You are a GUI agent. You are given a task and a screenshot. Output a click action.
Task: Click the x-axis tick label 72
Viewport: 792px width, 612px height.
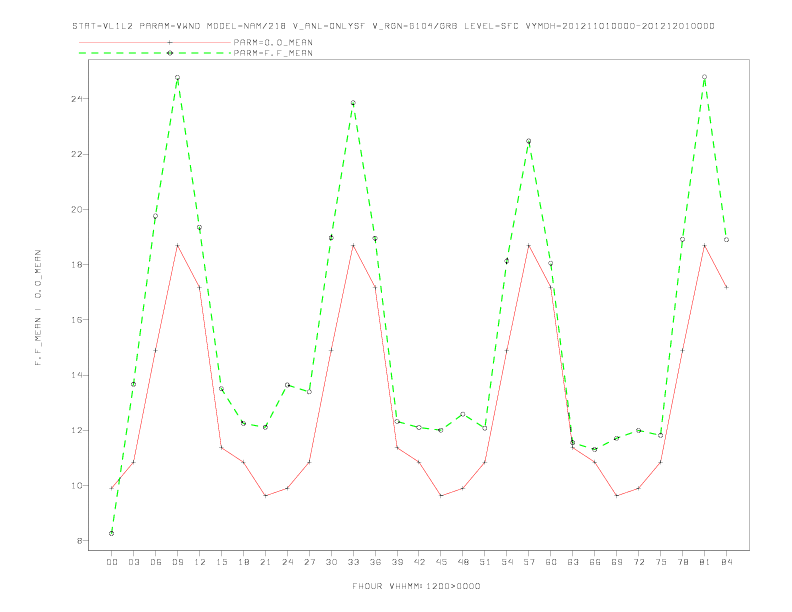tap(638, 562)
